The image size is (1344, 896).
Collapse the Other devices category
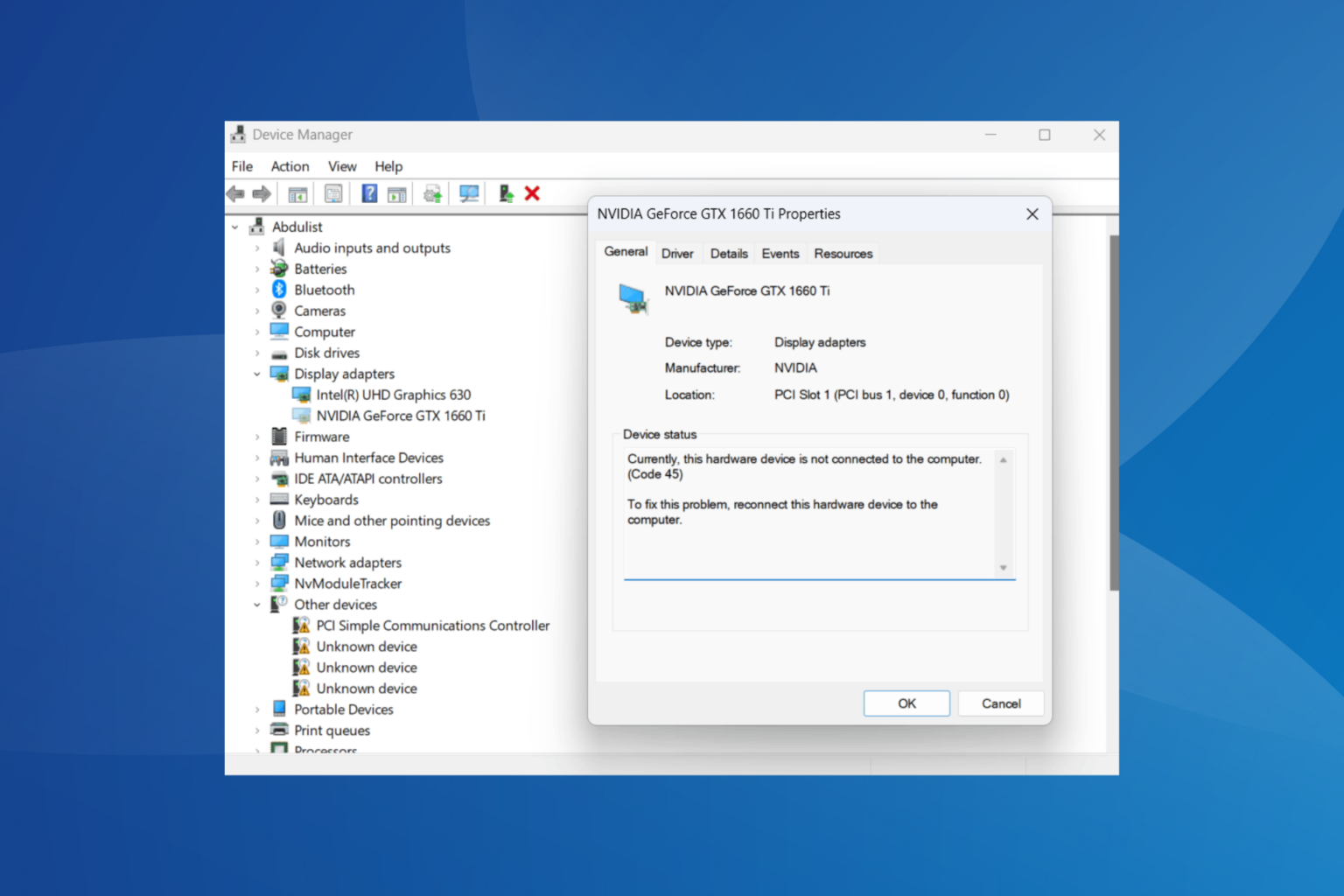click(257, 605)
